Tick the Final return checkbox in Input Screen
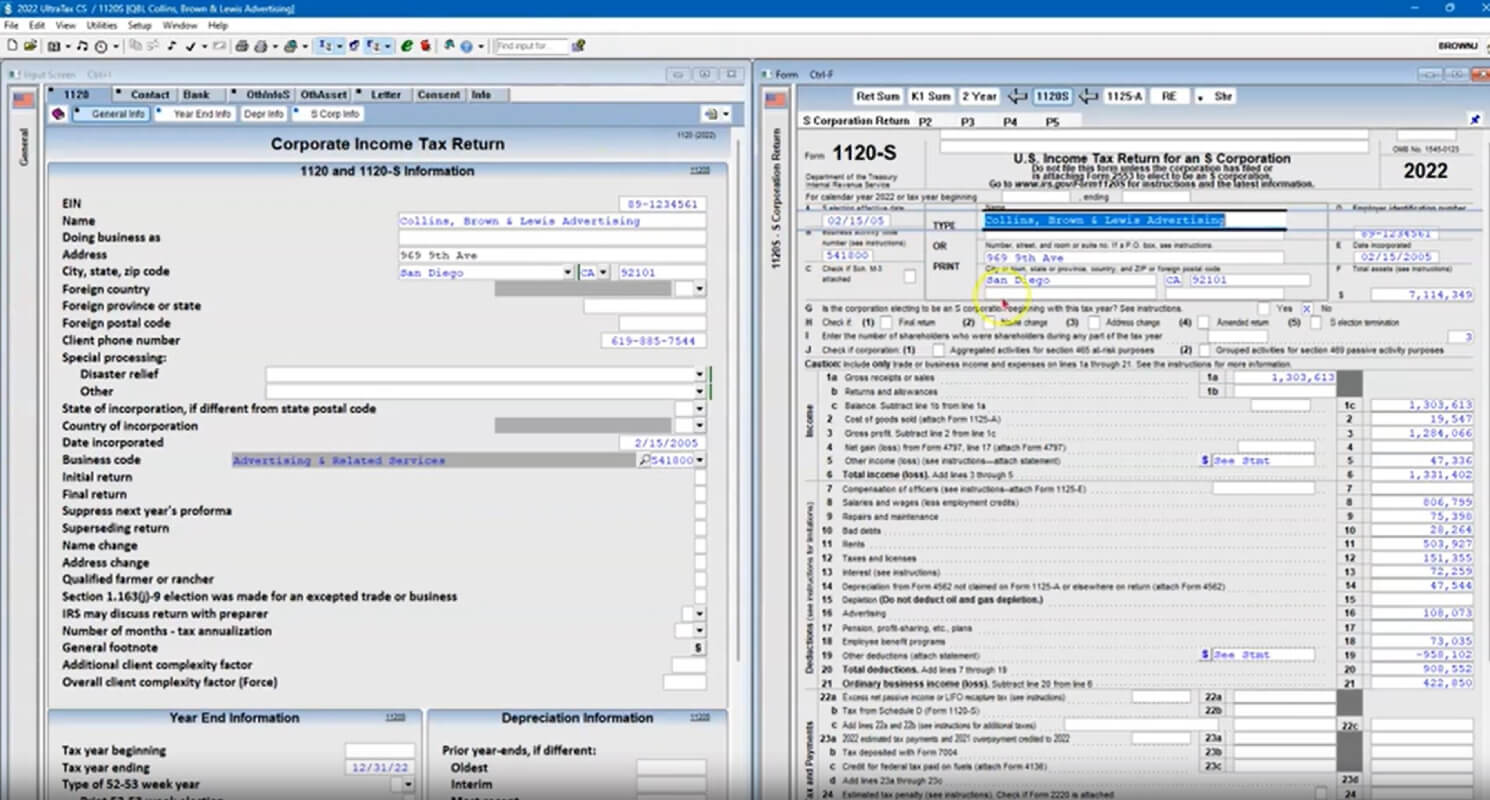 coord(700,494)
